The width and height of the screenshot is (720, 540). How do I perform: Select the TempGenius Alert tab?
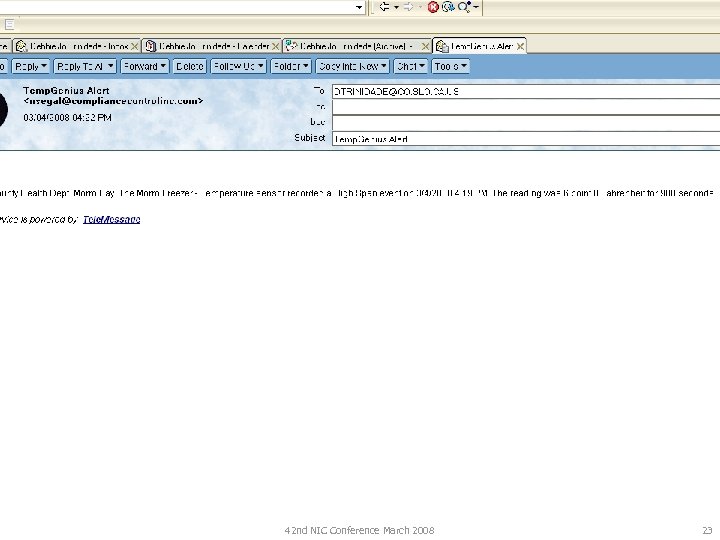pos(479,46)
